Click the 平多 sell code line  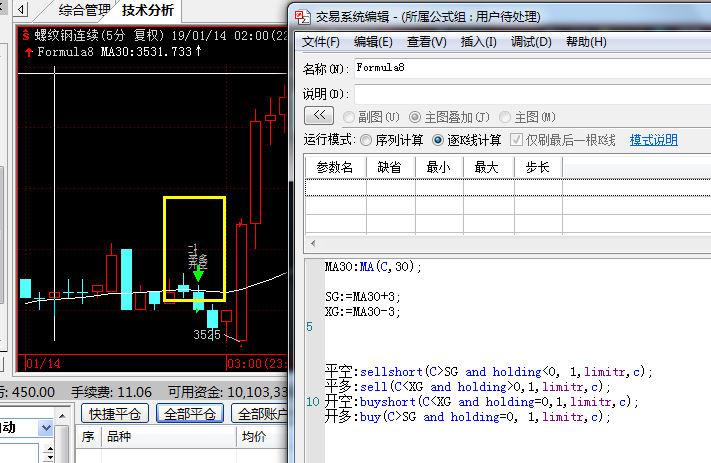tap(468, 387)
